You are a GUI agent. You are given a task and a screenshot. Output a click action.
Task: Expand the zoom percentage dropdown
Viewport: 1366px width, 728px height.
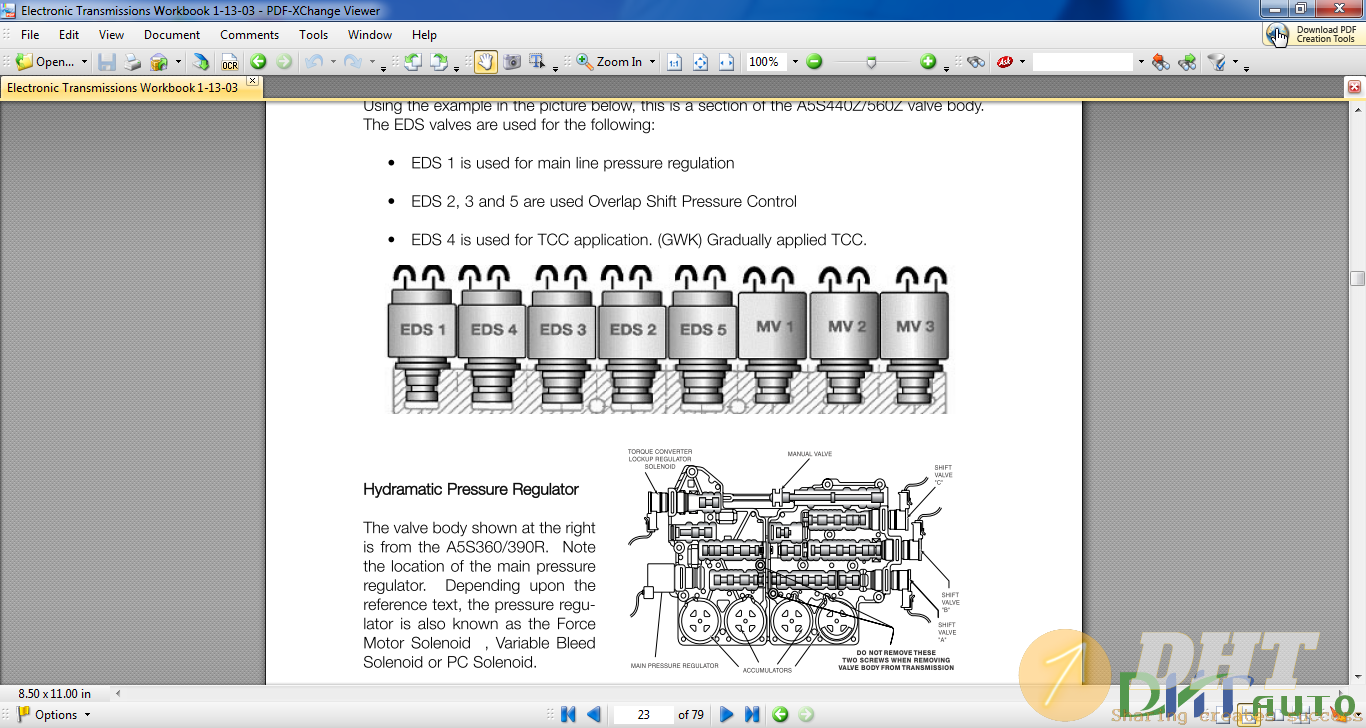pos(795,62)
